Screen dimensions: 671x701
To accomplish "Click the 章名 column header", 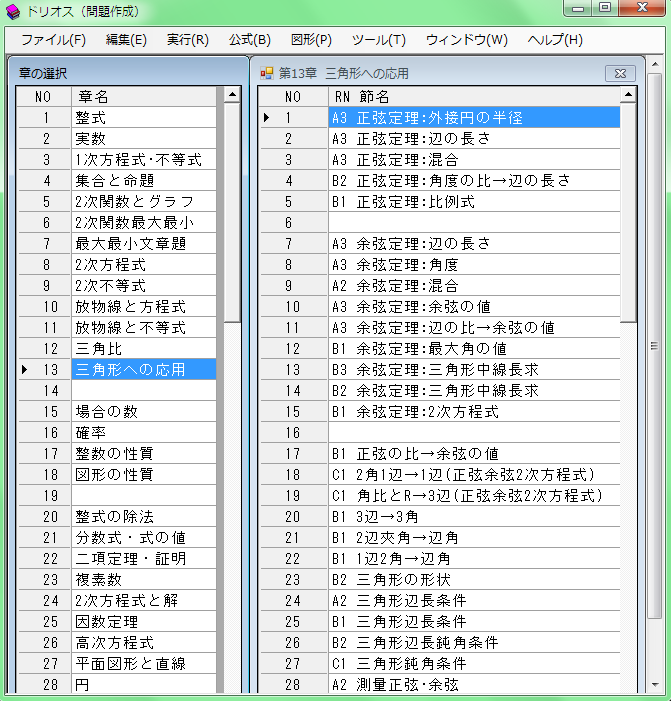I will click(143, 97).
